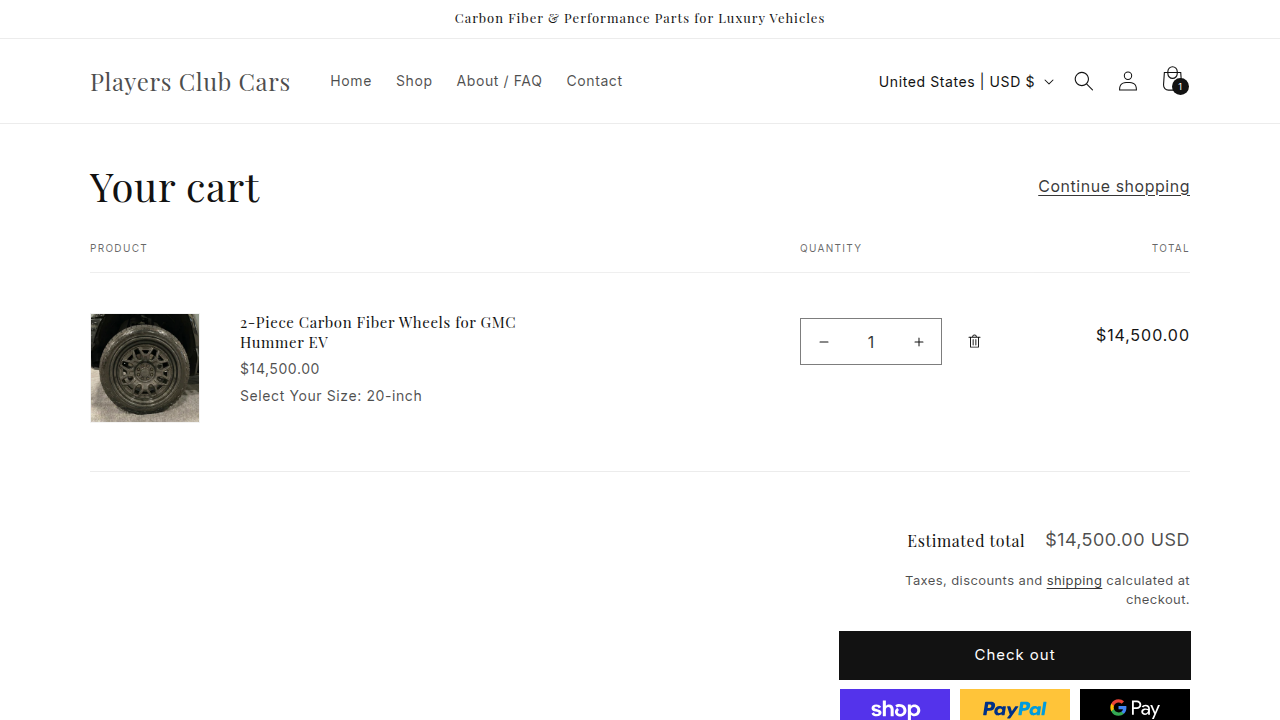
Task: Open the carbon fiber wheel thumbnail
Action: click(x=145, y=368)
